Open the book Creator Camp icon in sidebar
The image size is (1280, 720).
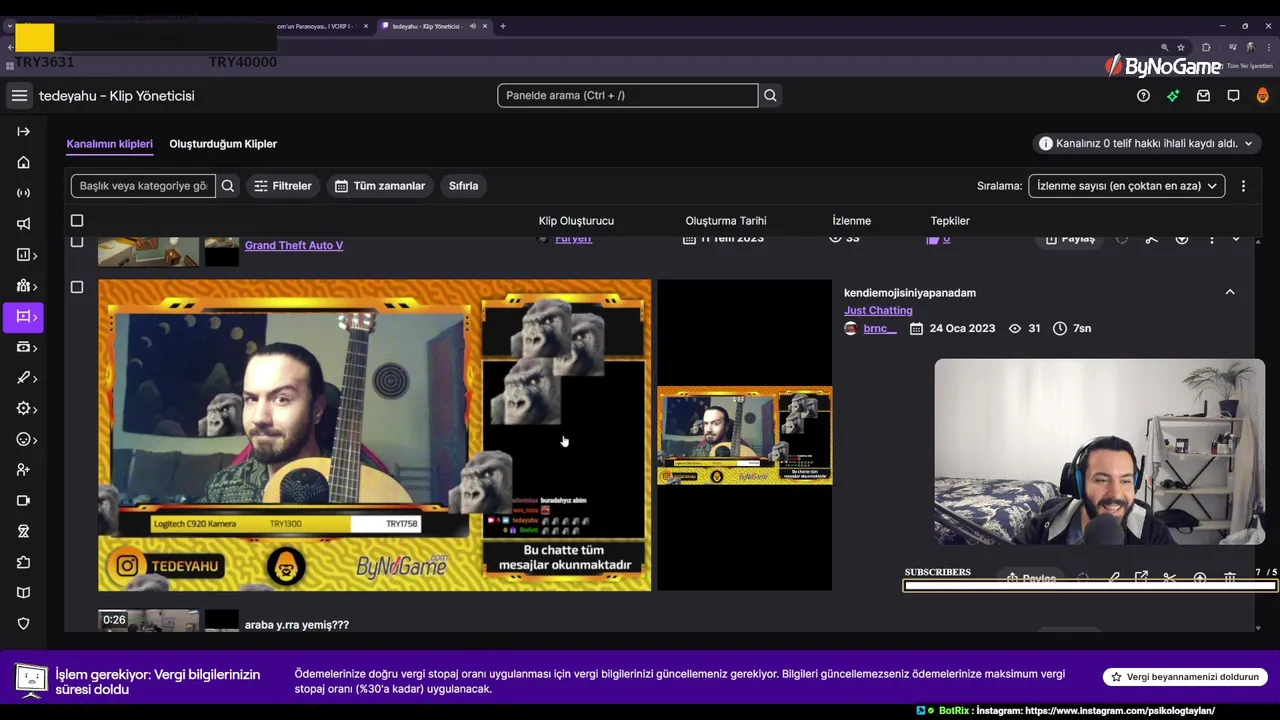[23, 593]
